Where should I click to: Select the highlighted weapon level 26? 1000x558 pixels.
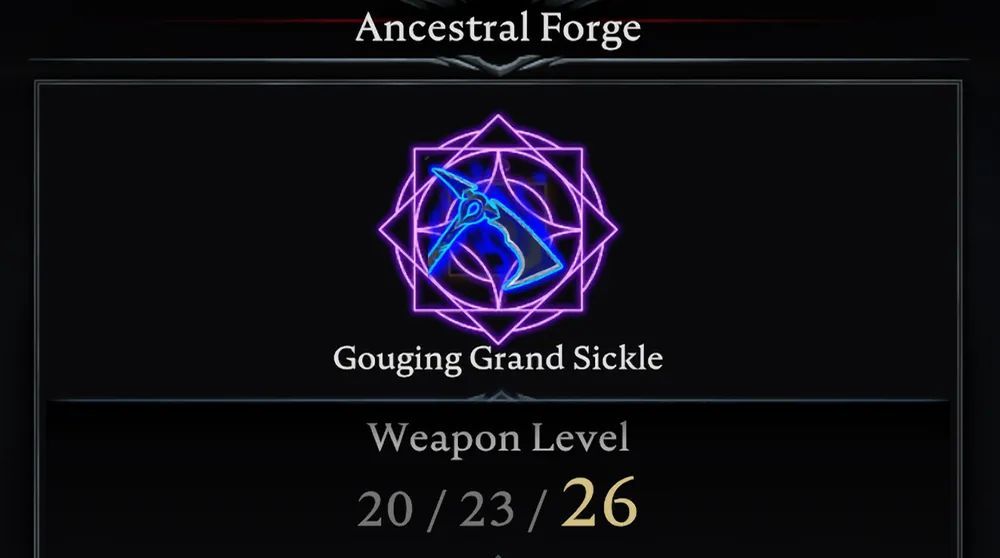[599, 503]
